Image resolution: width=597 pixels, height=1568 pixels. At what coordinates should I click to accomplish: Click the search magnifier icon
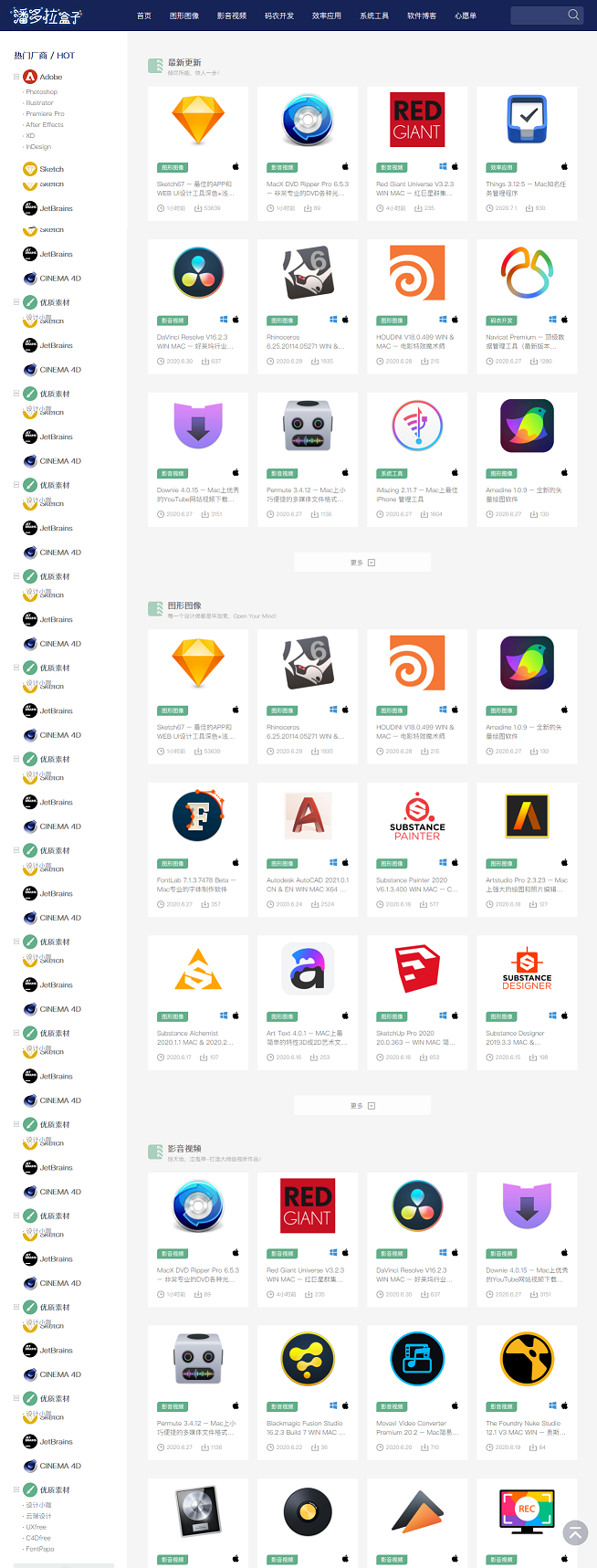(573, 15)
